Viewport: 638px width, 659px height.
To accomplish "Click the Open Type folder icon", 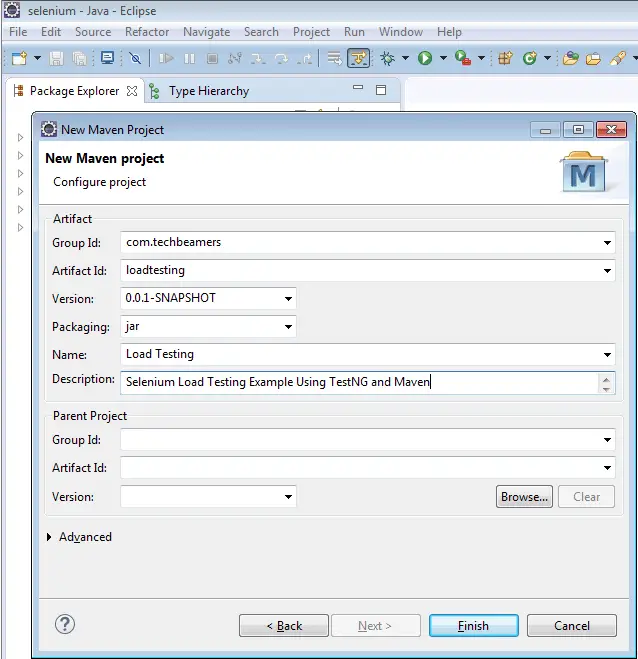I will point(570,59).
